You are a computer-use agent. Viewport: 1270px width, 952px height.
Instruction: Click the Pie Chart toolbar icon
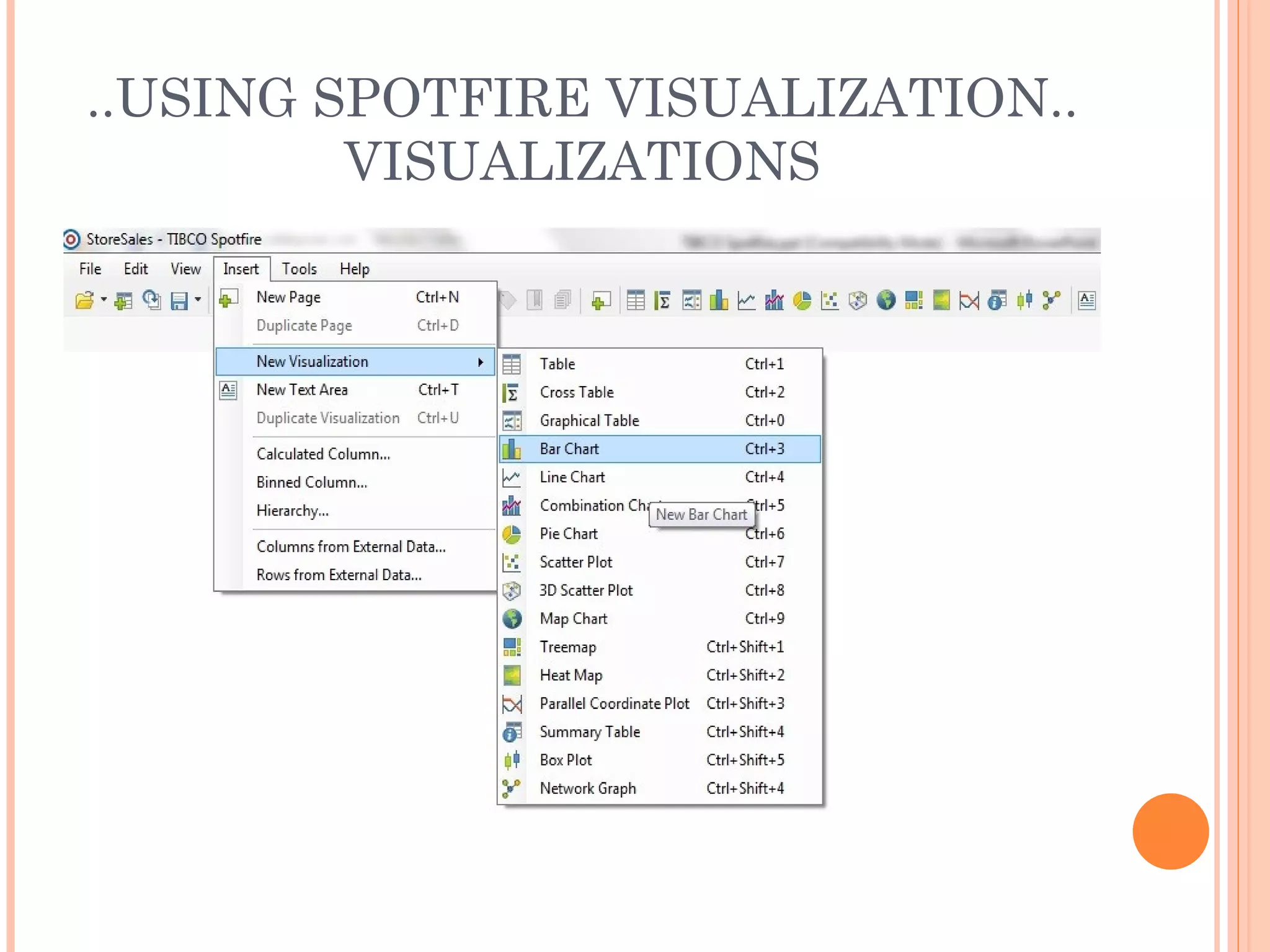(x=802, y=301)
